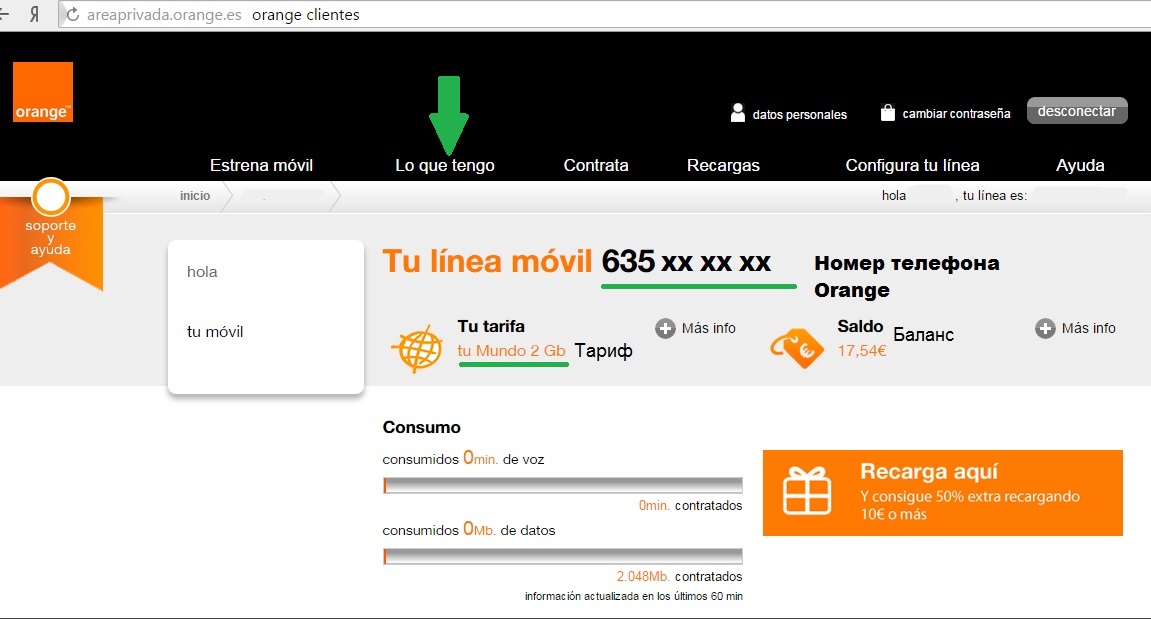Click the browser reload icon
Screen dimensions: 1151x619
73,15
